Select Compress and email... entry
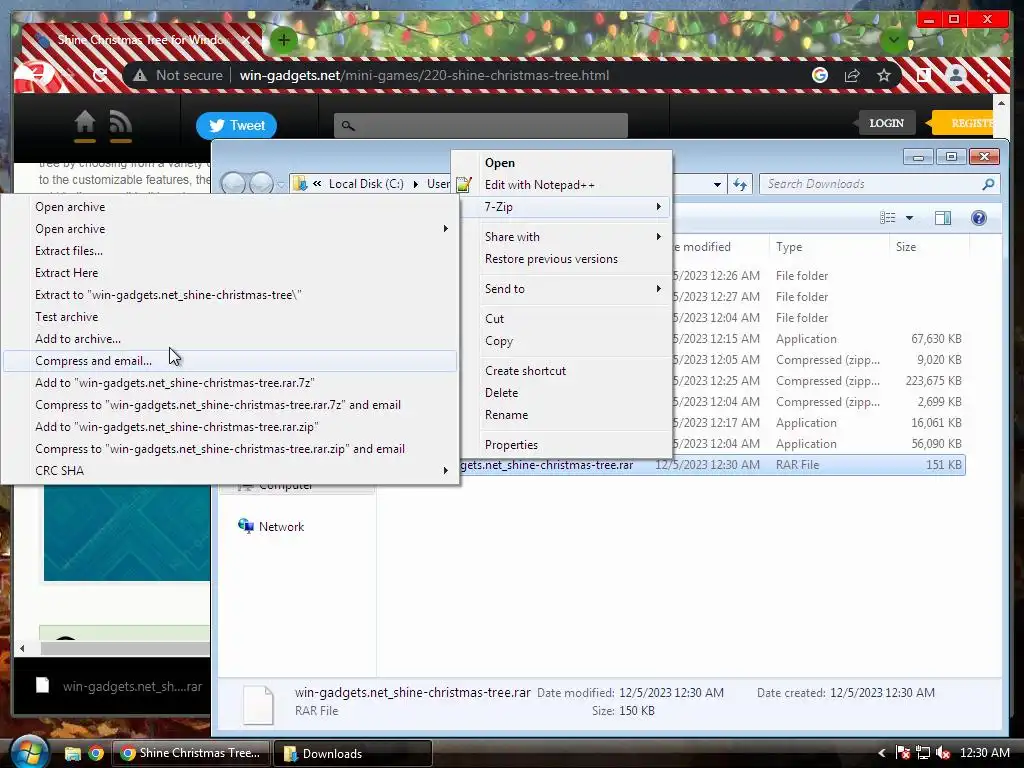The image size is (1024, 768). click(230, 361)
